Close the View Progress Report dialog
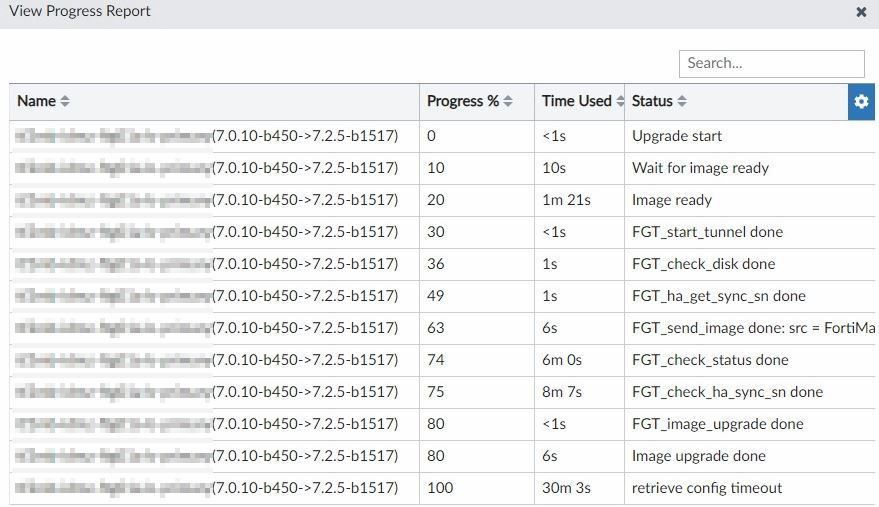 tap(861, 12)
